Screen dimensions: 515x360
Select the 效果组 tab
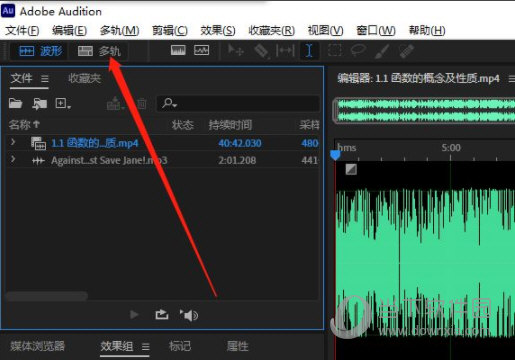(x=117, y=346)
